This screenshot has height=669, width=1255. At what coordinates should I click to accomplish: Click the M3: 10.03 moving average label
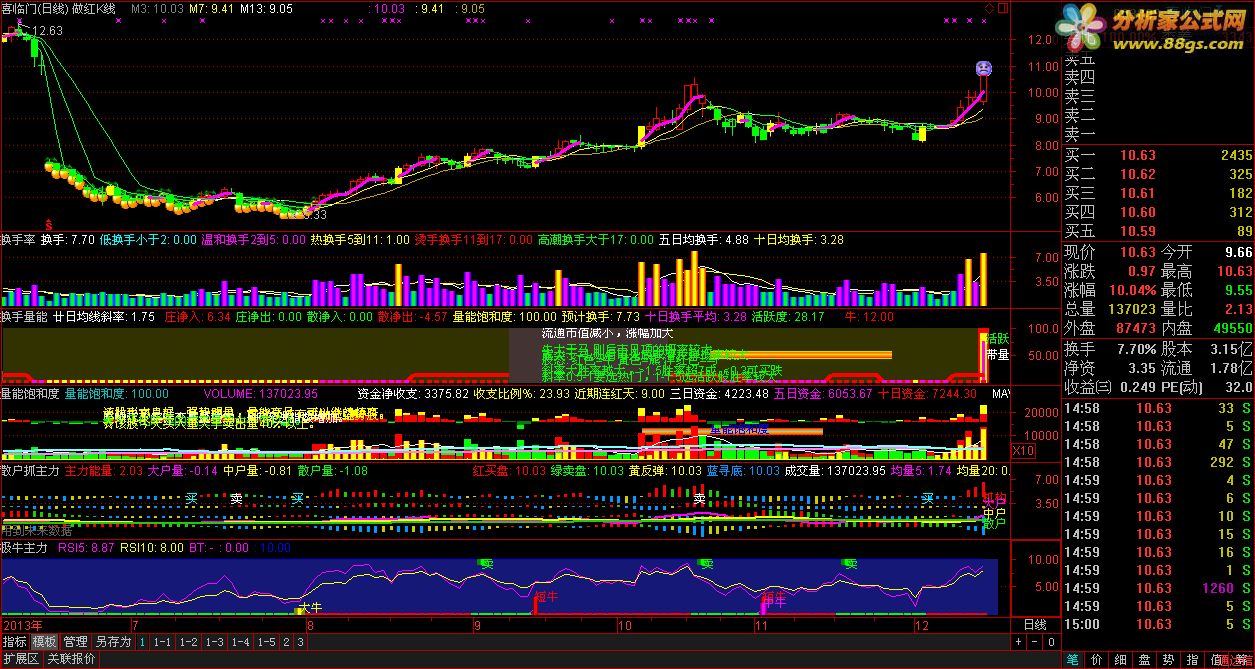tap(157, 8)
